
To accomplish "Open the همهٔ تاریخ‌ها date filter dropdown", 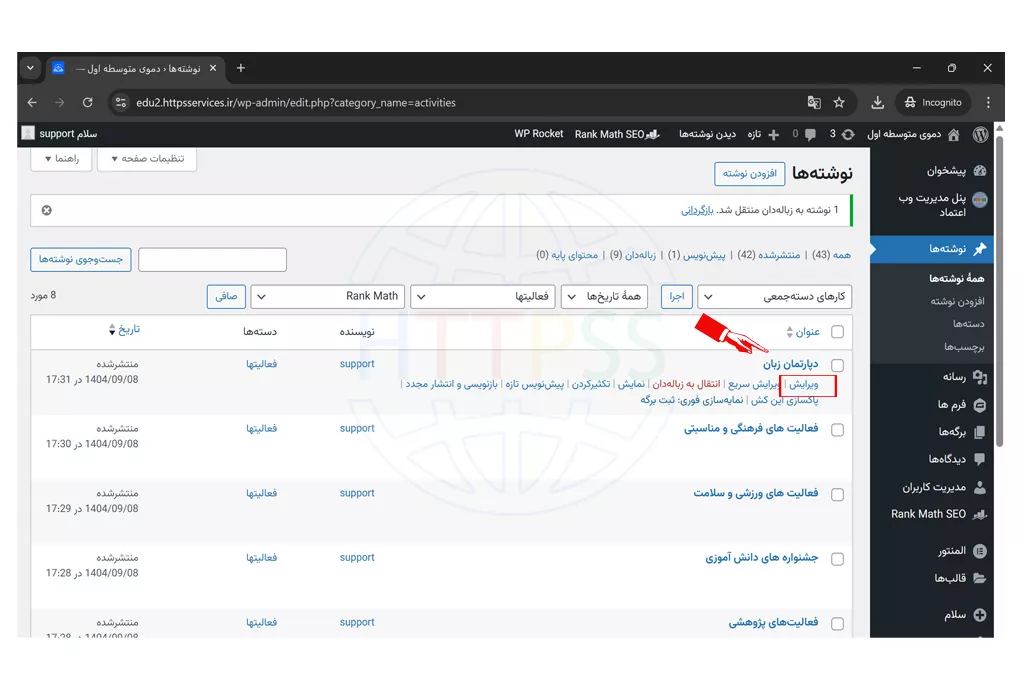I will tap(604, 296).
